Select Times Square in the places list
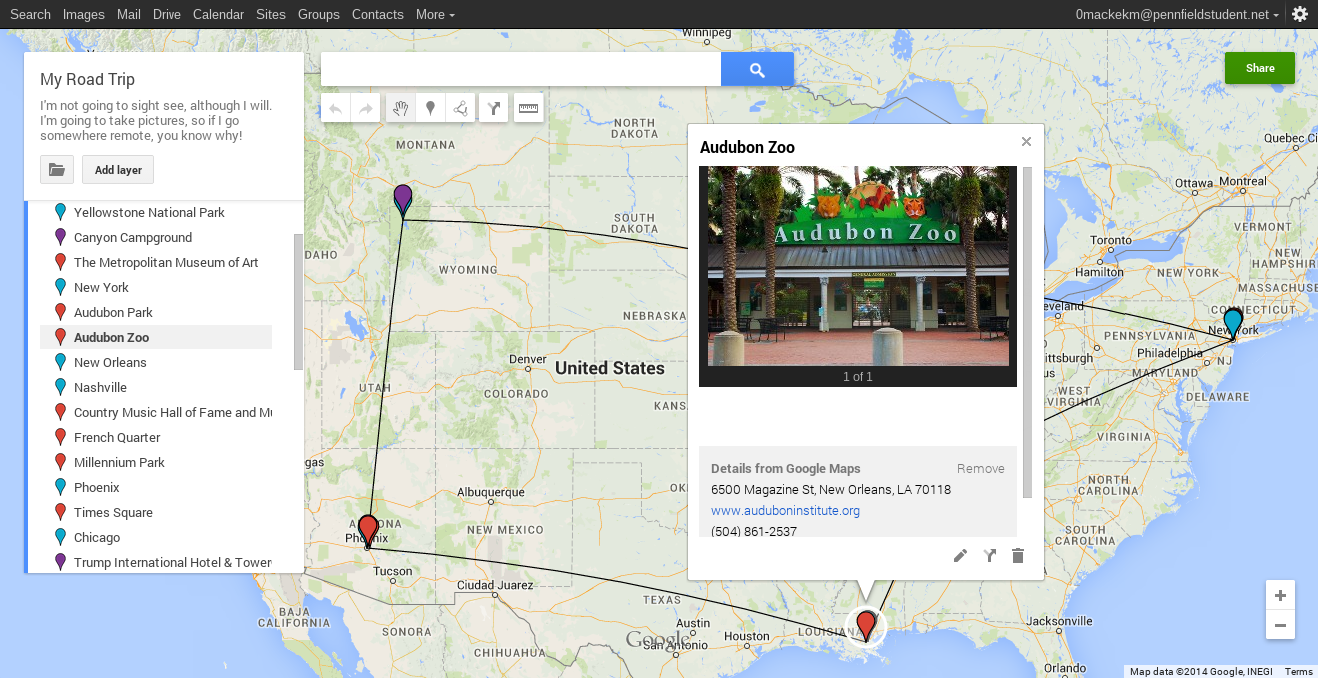 coord(113,512)
